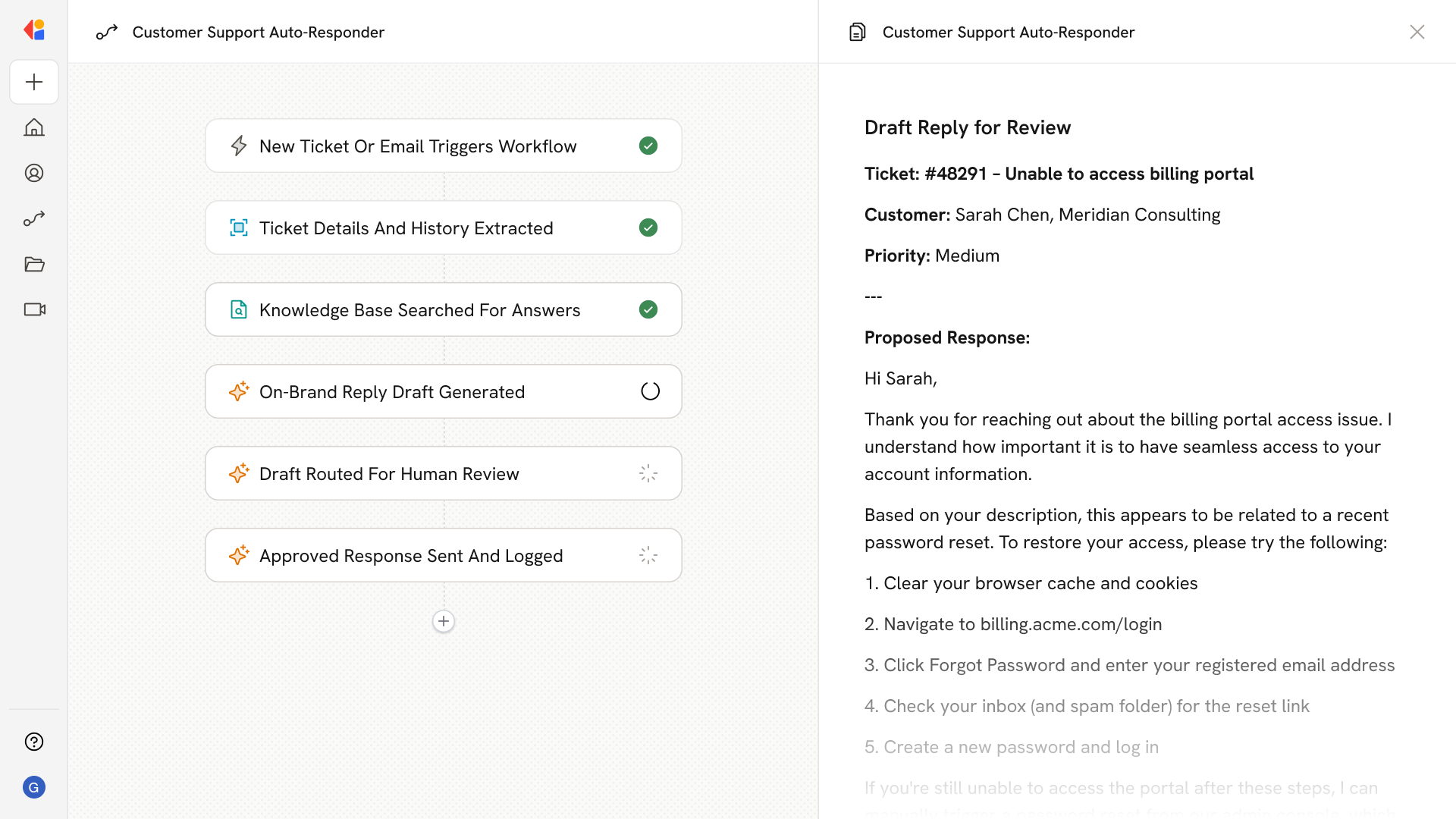Screen dimensions: 1456x819
Task: Open the Projects folder in the sidebar
Action: pos(34,264)
